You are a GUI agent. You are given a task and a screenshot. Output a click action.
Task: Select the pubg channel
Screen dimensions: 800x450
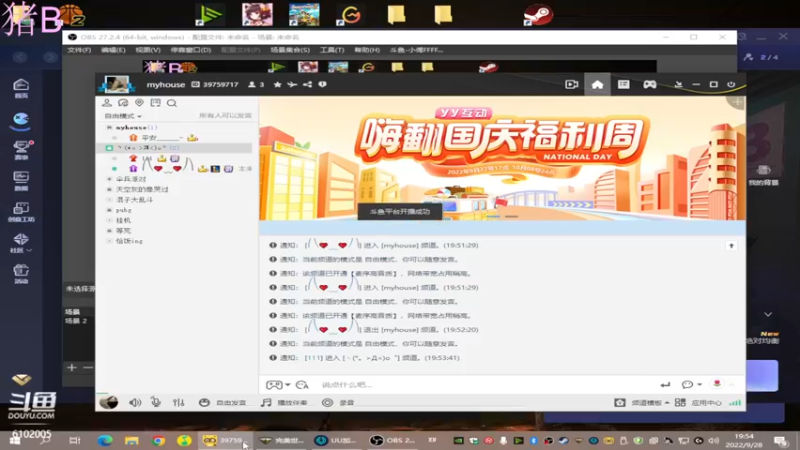tap(123, 210)
